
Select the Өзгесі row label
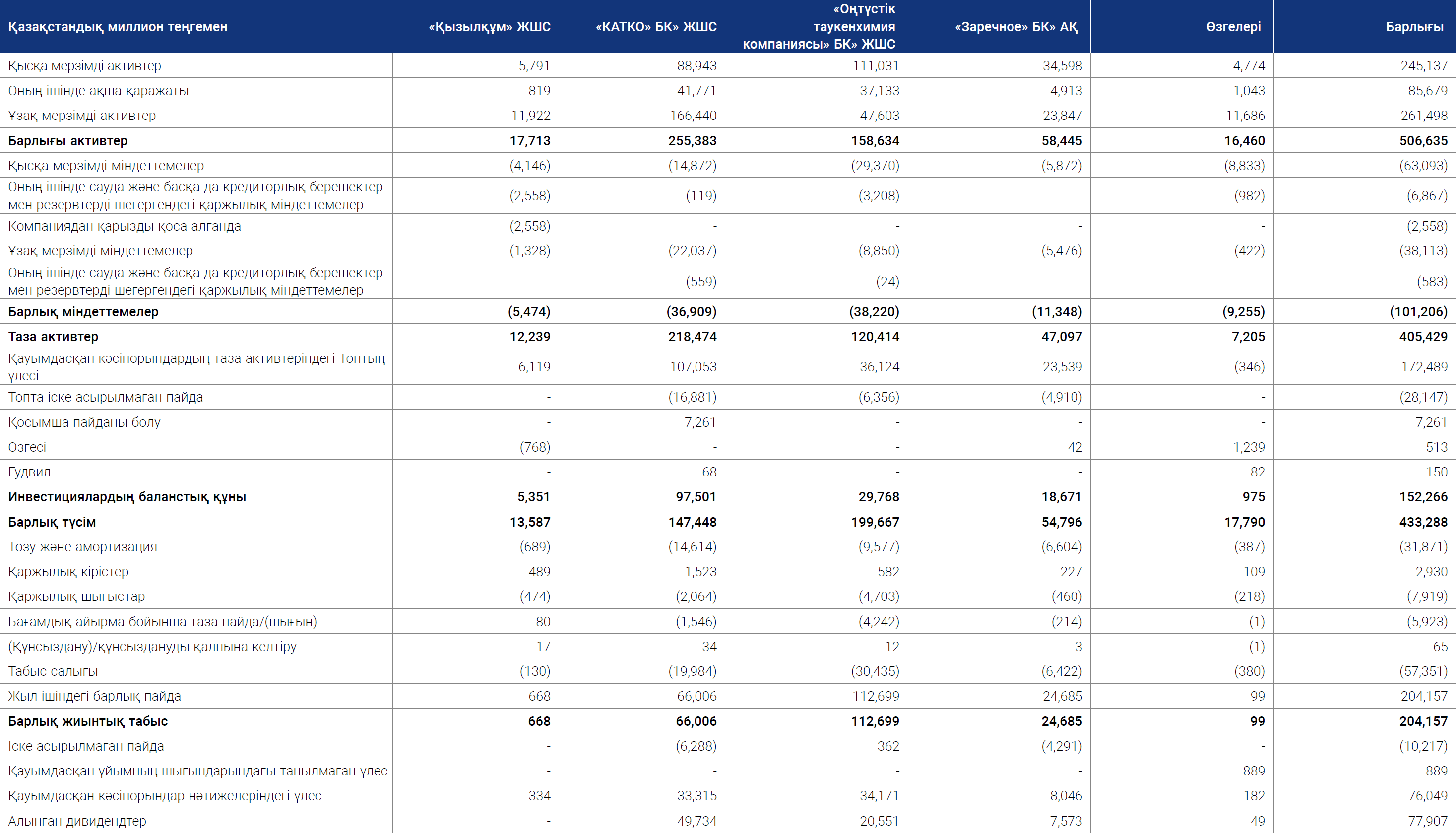[27, 447]
